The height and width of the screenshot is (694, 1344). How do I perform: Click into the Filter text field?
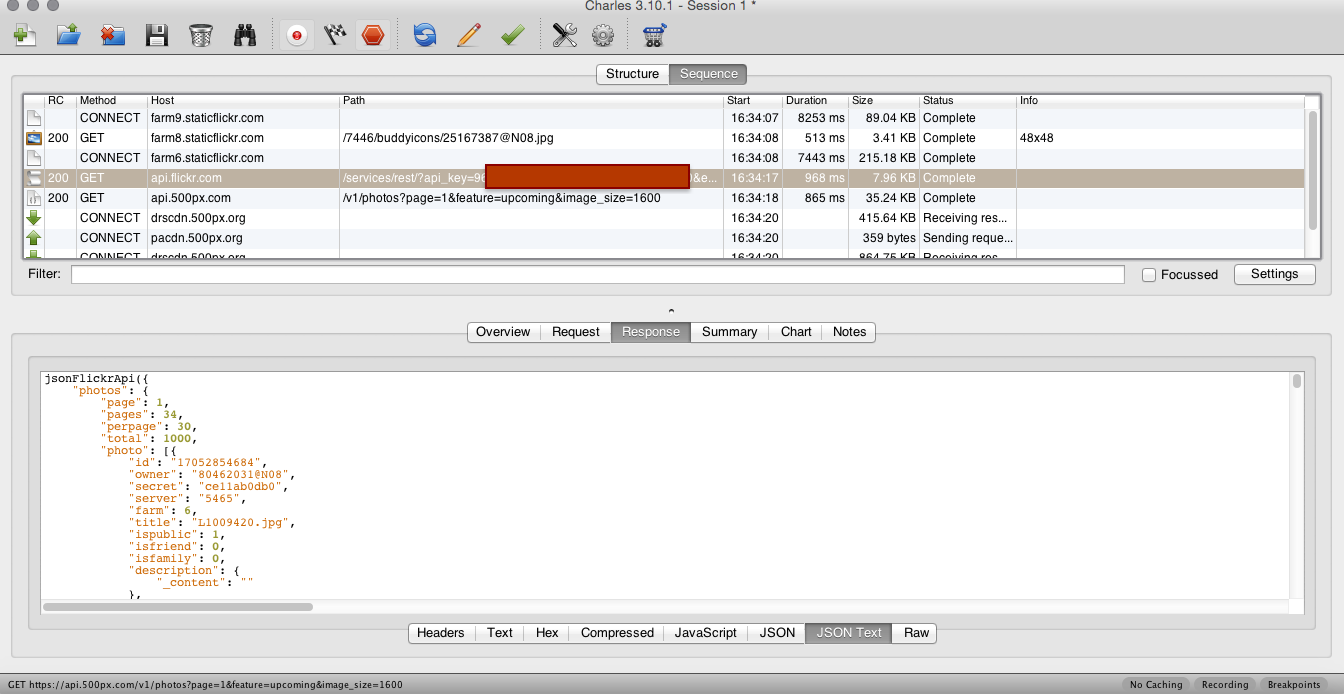tap(597, 274)
